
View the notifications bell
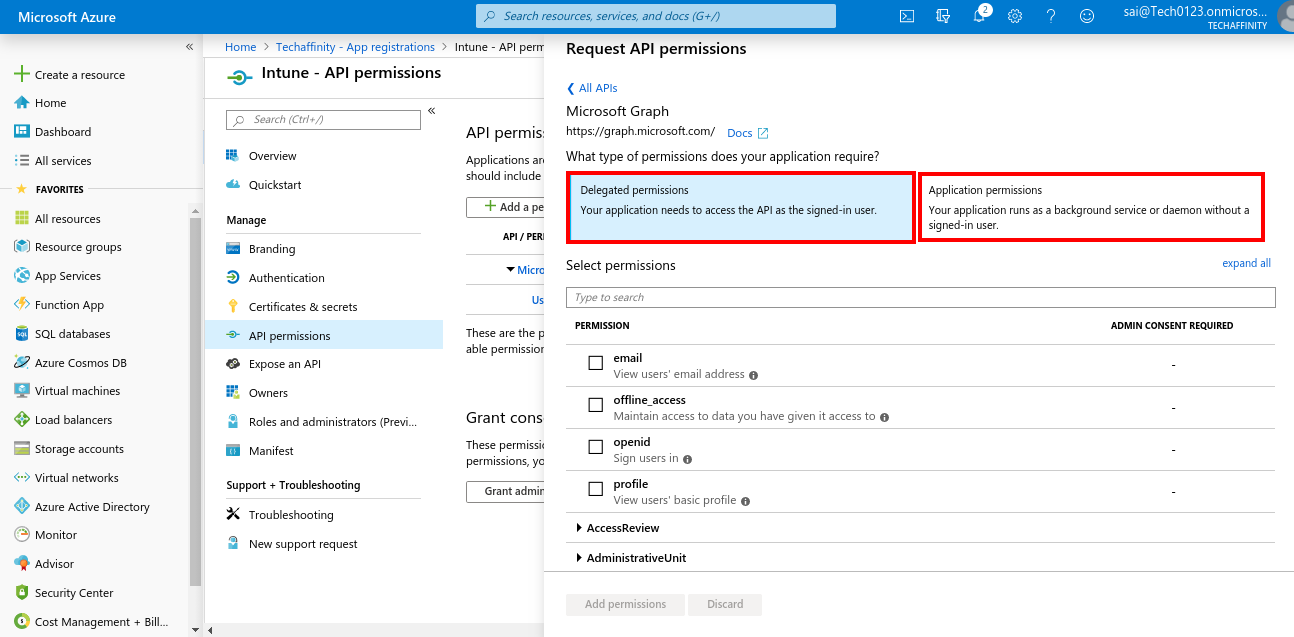(x=978, y=15)
